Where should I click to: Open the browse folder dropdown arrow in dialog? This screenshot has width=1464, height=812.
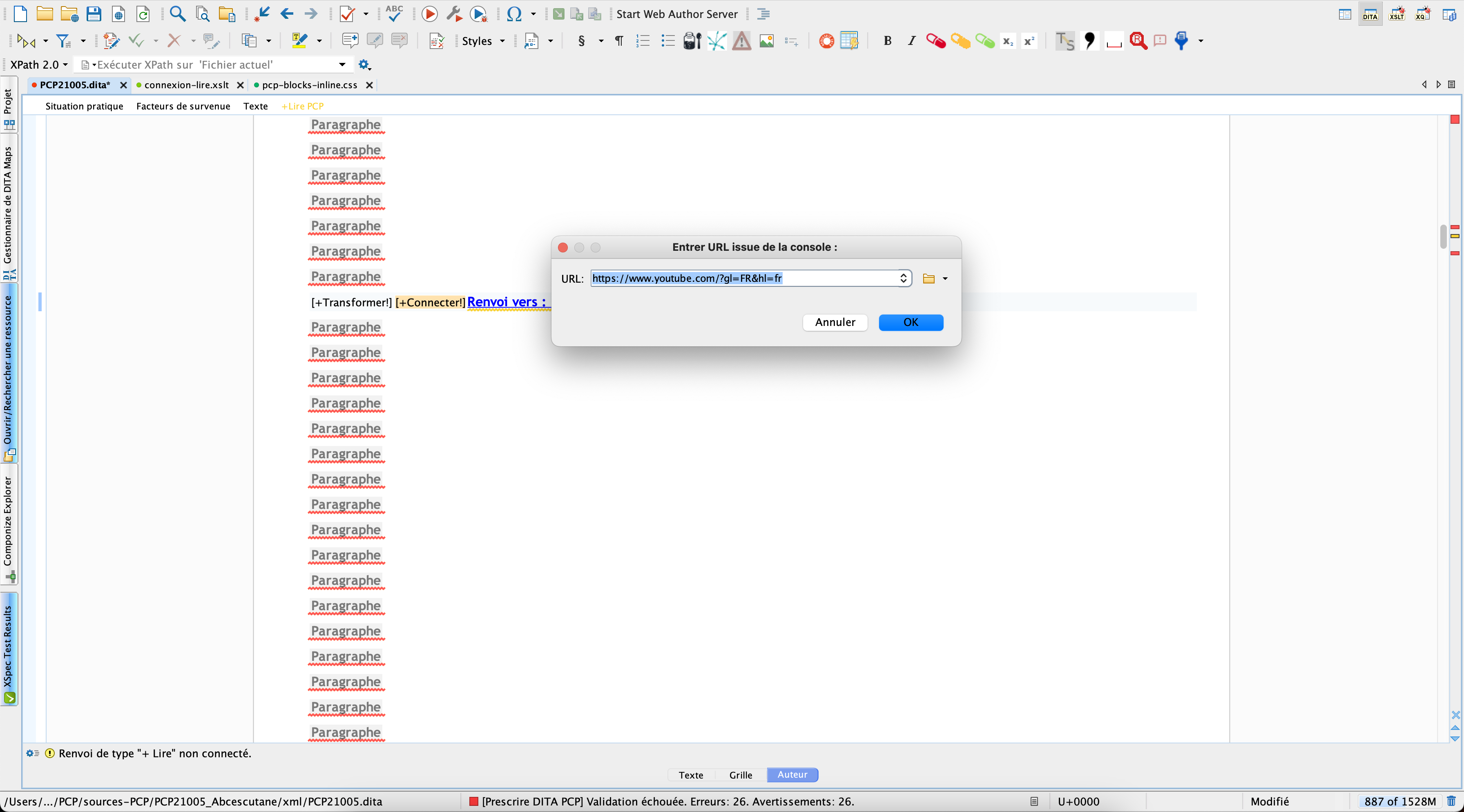click(x=945, y=279)
